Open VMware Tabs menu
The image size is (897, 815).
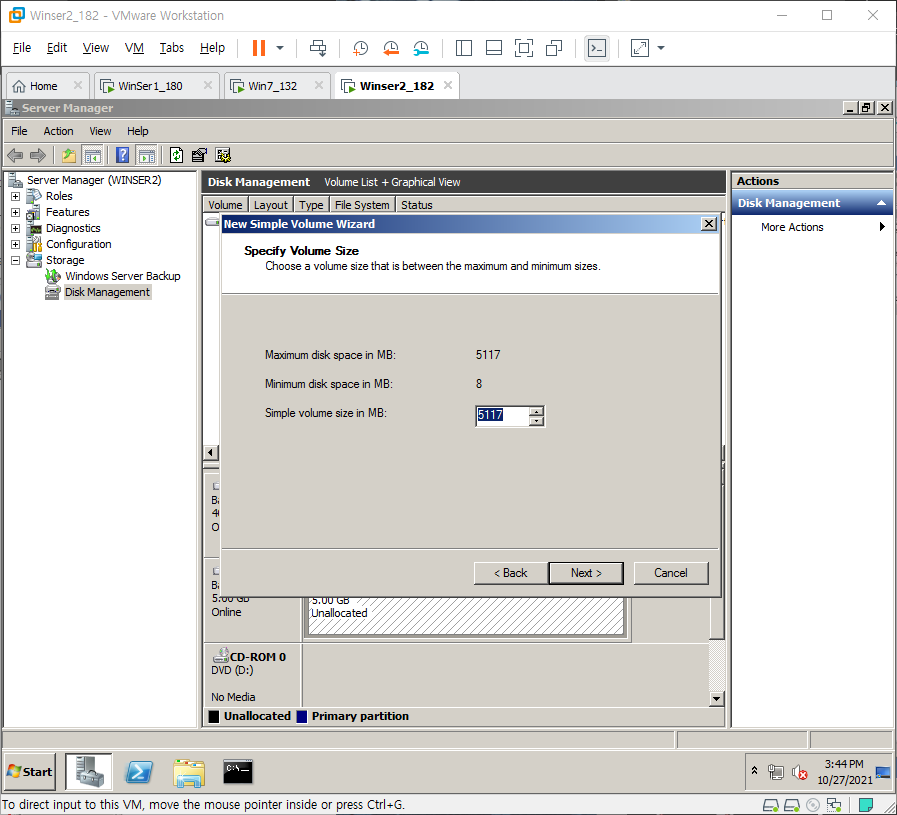(x=171, y=48)
